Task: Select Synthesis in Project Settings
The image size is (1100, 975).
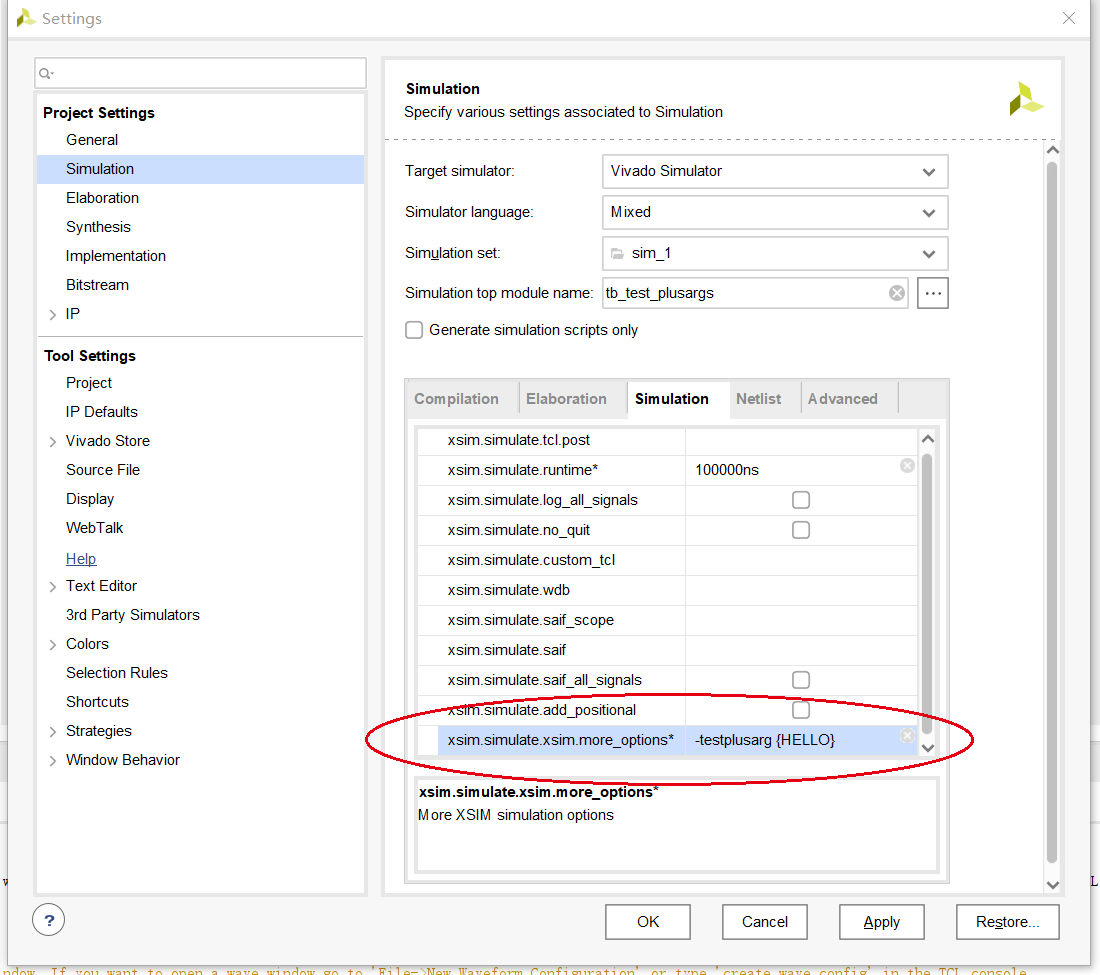Action: [98, 227]
